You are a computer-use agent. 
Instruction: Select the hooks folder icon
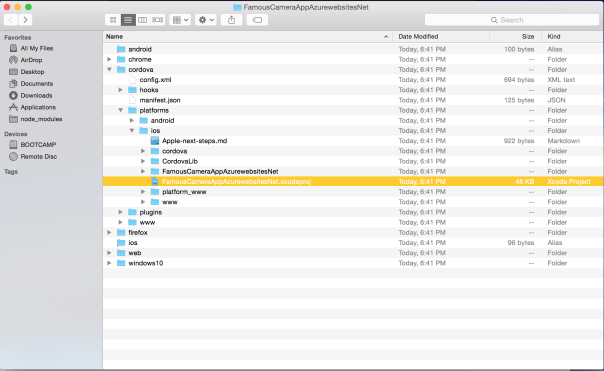click(132, 90)
